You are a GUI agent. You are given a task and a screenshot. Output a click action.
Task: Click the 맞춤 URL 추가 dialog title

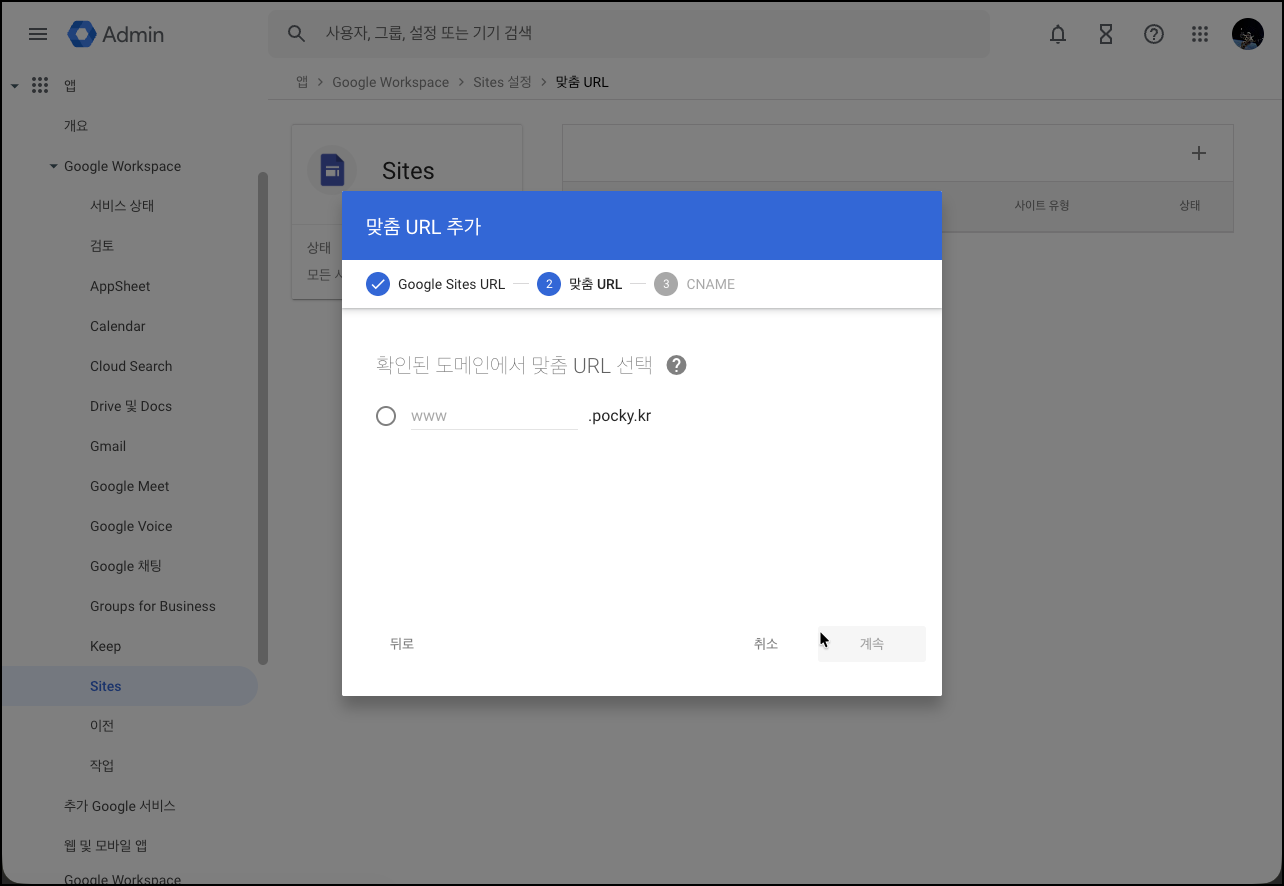tap(424, 227)
